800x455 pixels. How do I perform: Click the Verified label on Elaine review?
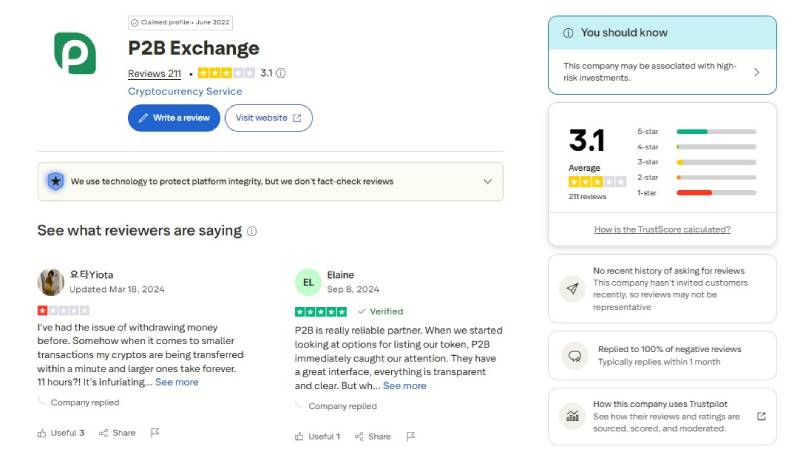pos(381,312)
